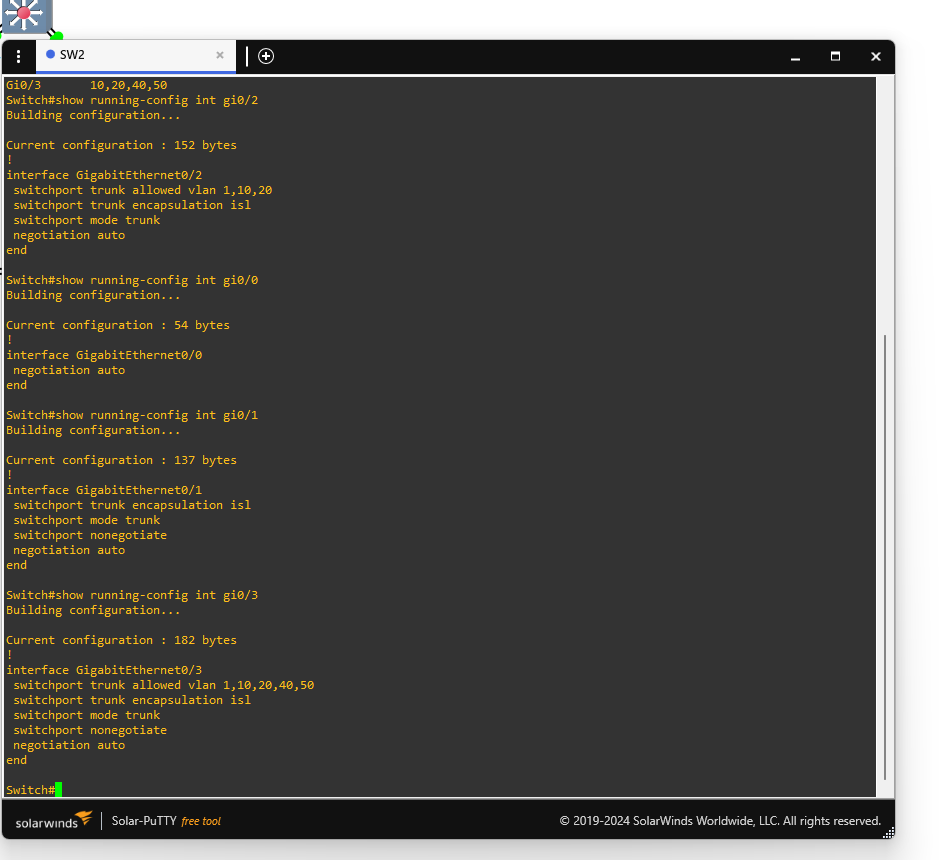Click the line 'Switch#show running-config int gi0/2'

pos(132,100)
